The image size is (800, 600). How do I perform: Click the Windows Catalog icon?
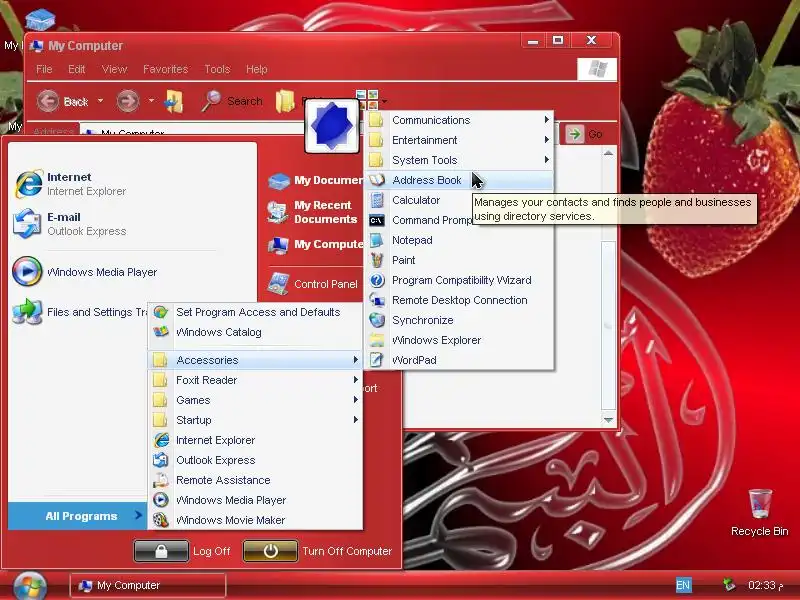pos(161,332)
